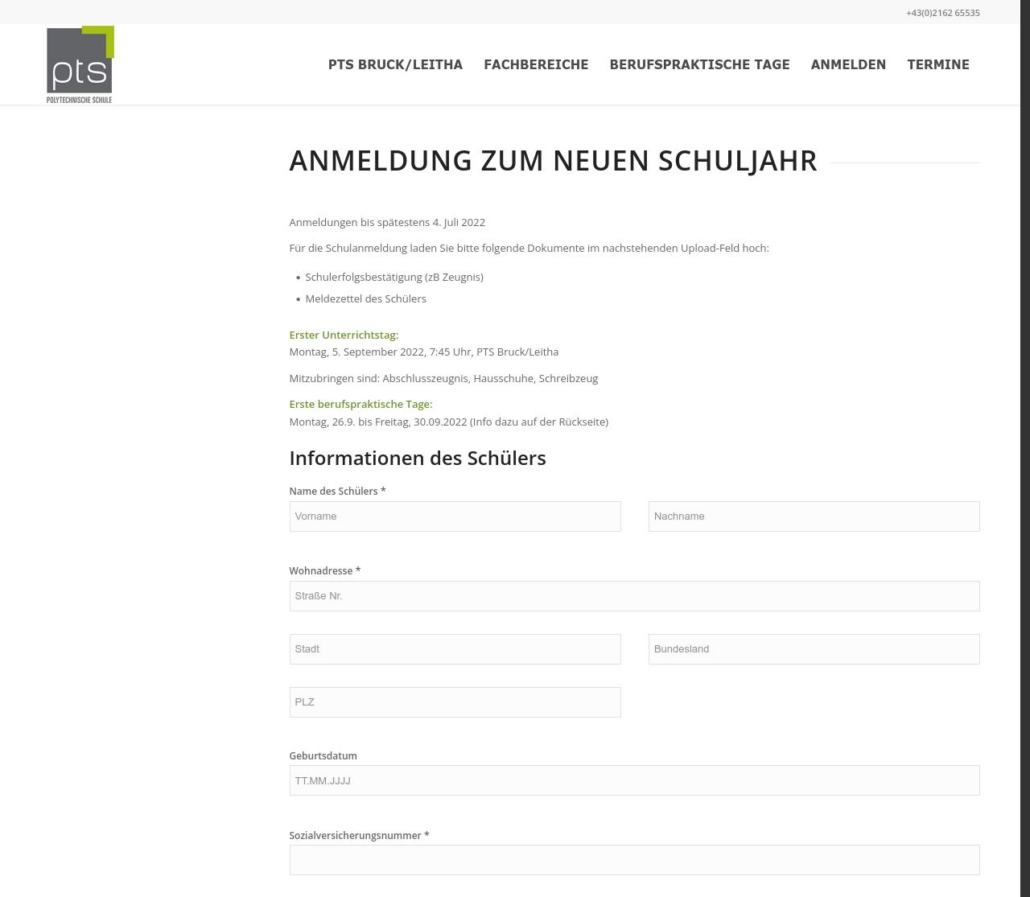Screen dimensions: 1030x897
Task: Click the 'Mitzubringen sind: Abschlusszeugnis' line
Action: point(443,378)
